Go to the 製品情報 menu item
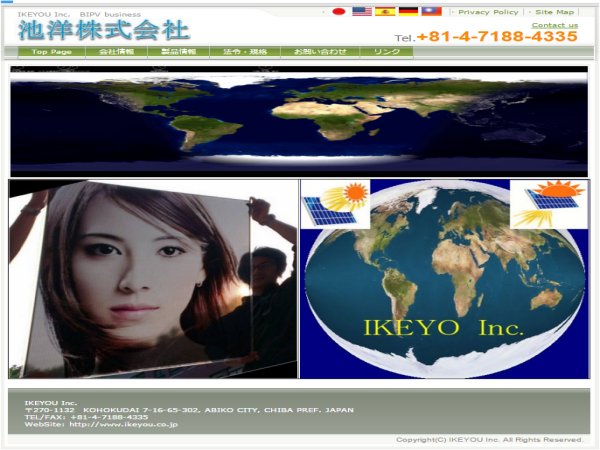This screenshot has width=600, height=450. (178, 52)
